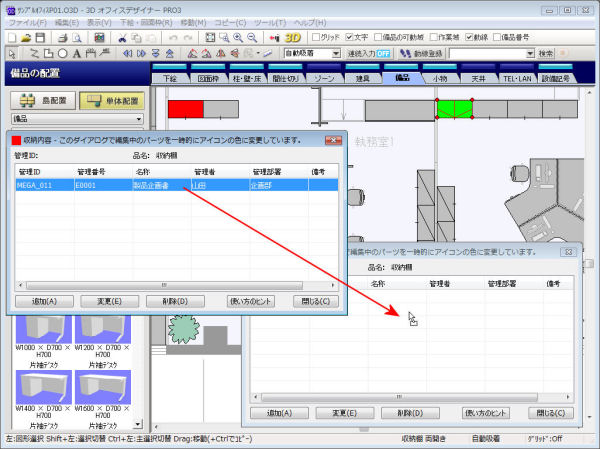Select the arrow pointer tool

click(x=11, y=53)
